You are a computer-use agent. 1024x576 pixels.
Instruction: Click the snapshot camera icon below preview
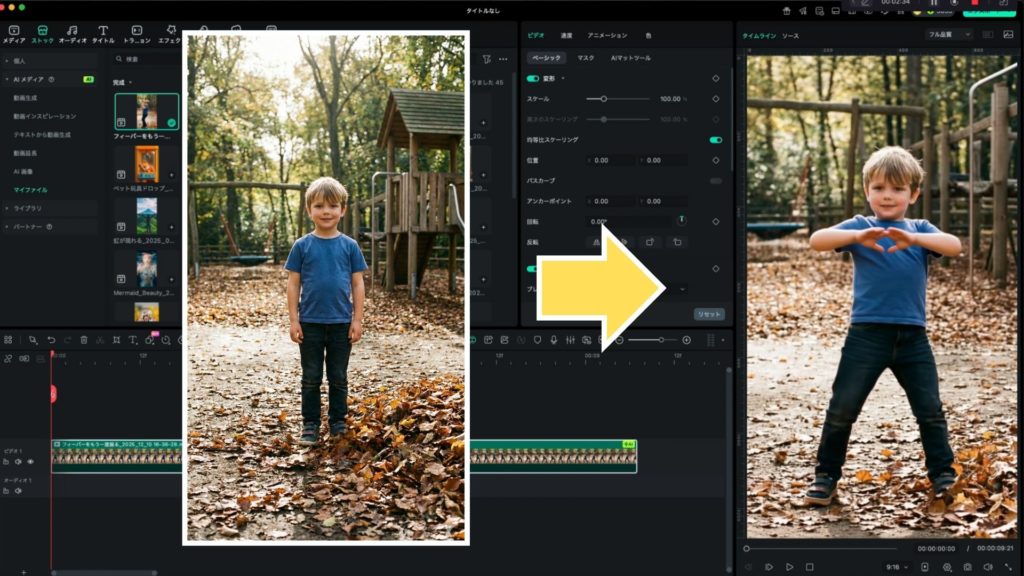pos(967,567)
